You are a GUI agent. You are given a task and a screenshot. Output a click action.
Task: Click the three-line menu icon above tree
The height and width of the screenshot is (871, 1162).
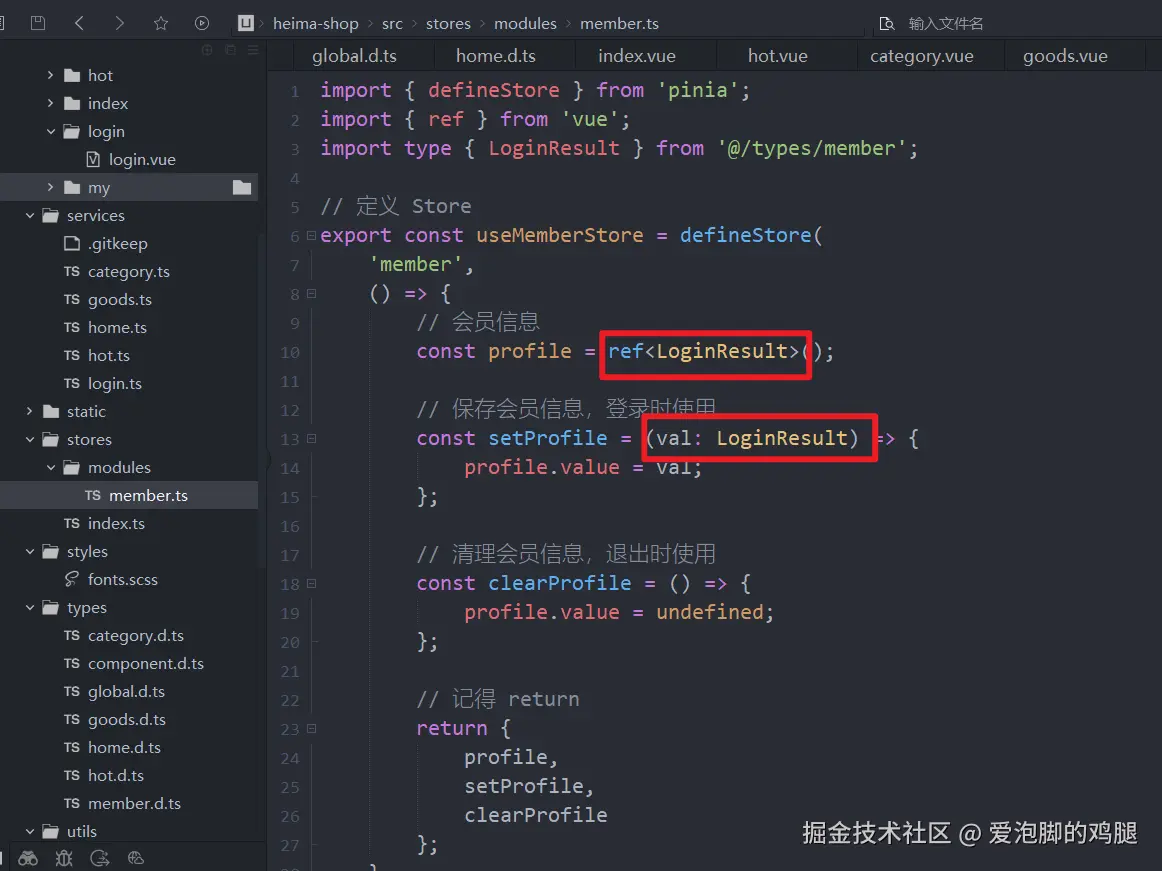pyautogui.click(x=253, y=50)
